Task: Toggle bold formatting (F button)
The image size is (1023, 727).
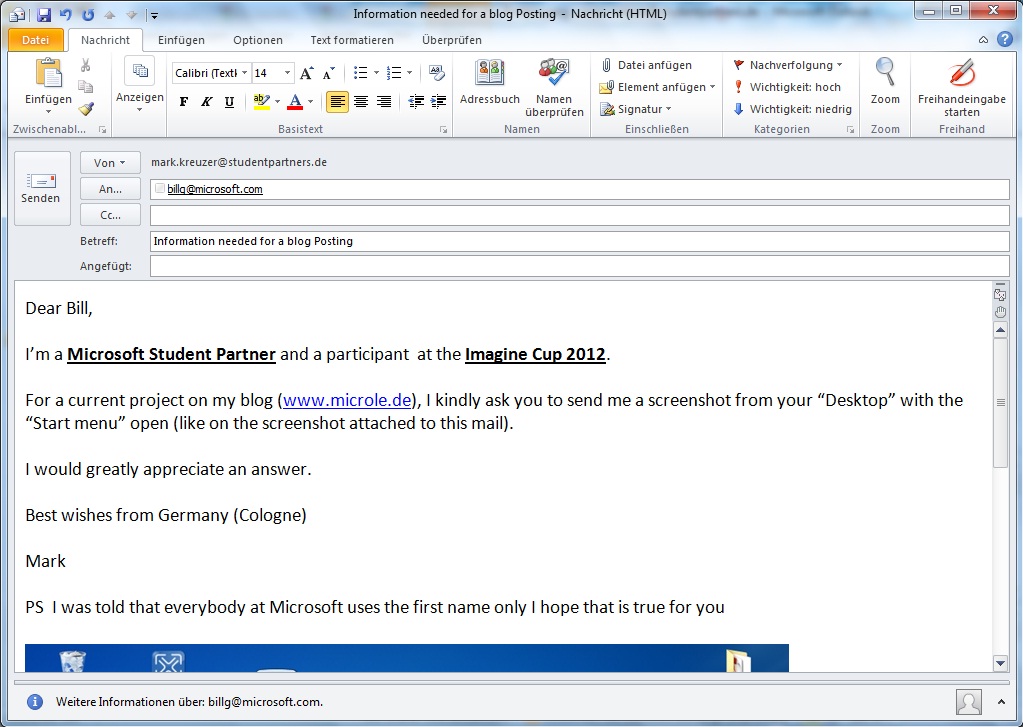Action: click(183, 102)
